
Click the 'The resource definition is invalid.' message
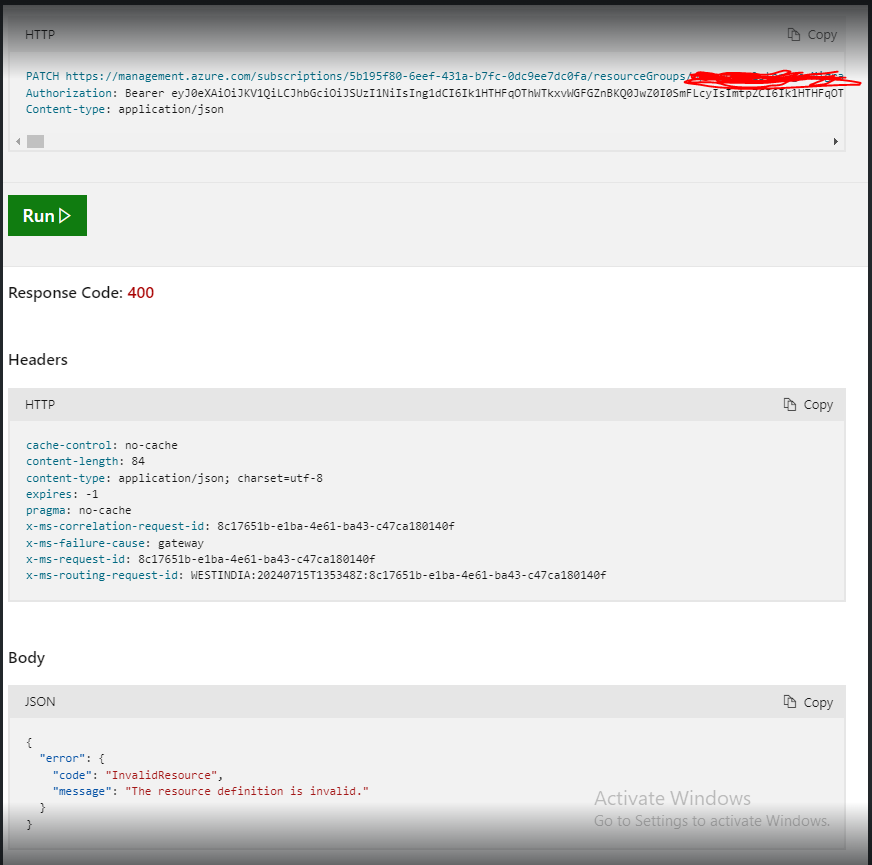pos(247,791)
